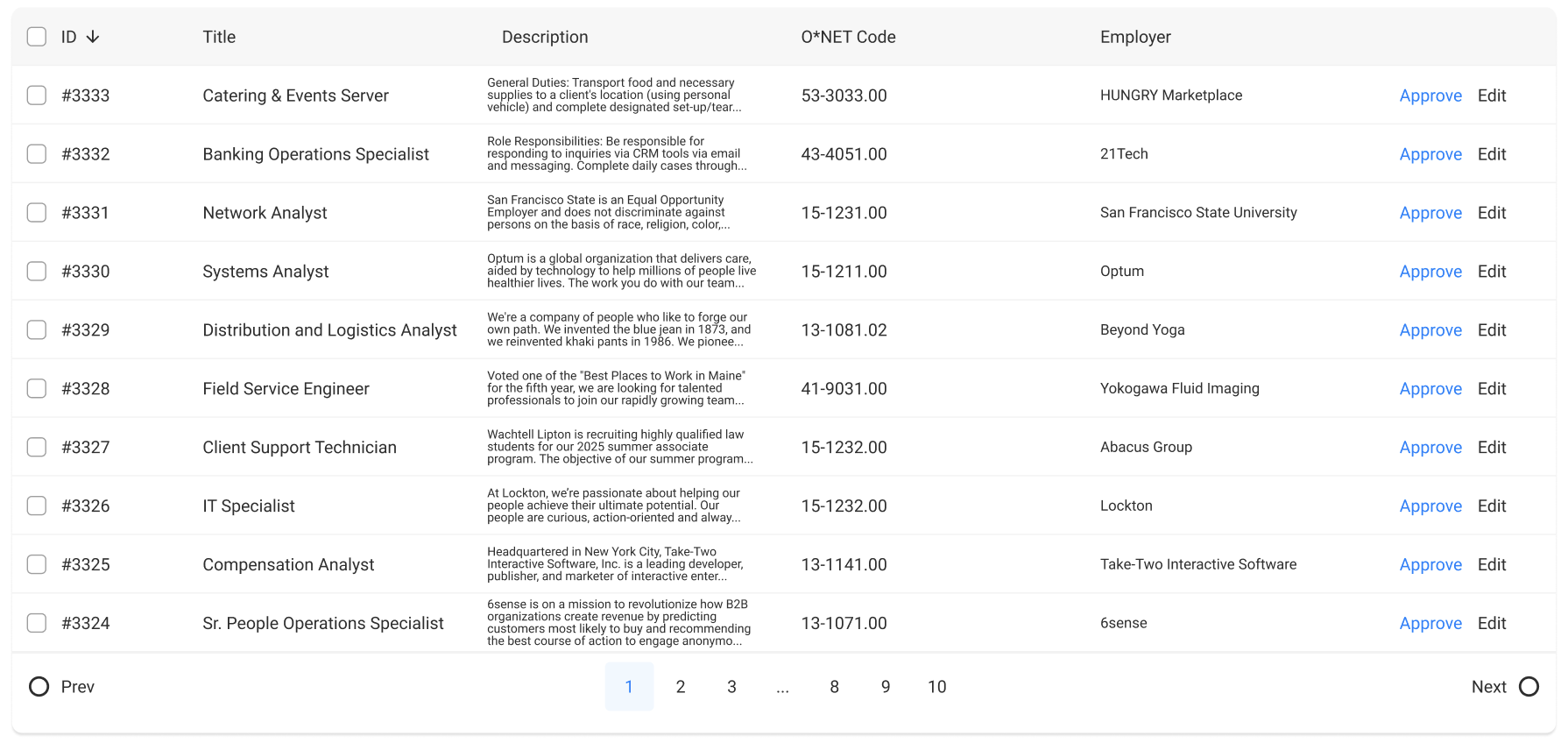Click the pagination ellipsis
Viewport: 1568px width, 750px height.
click(782, 687)
